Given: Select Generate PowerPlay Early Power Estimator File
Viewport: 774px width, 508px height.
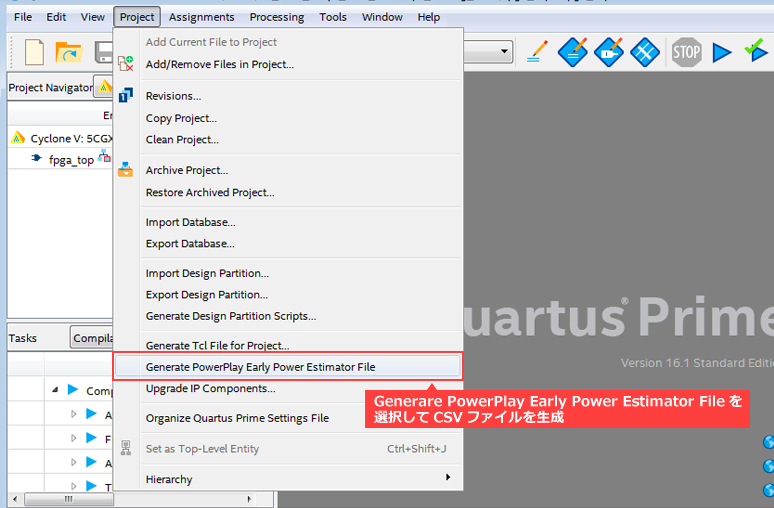Looking at the screenshot, I should coord(288,367).
